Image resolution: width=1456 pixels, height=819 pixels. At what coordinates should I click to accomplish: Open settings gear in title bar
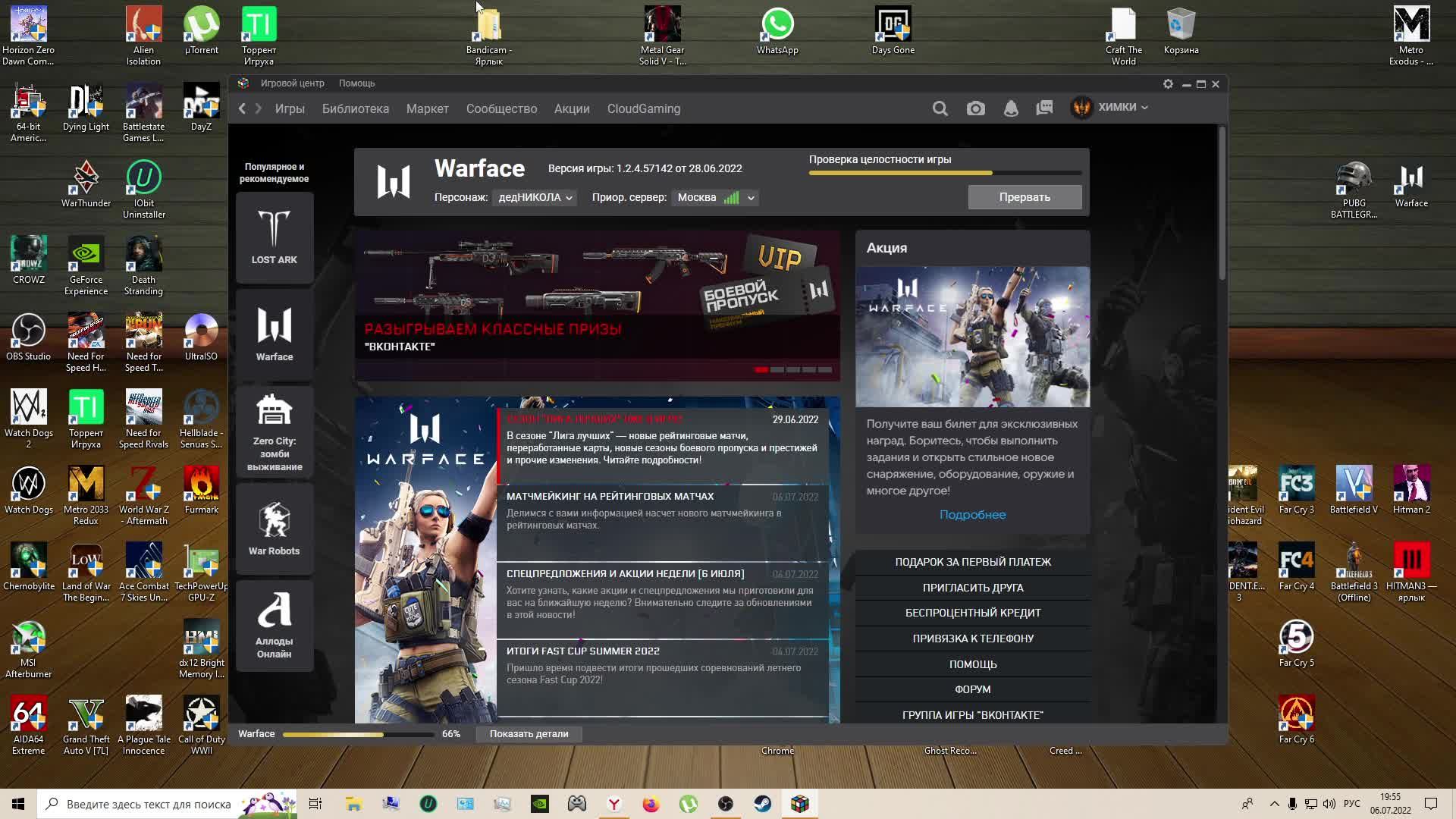[x=1168, y=84]
